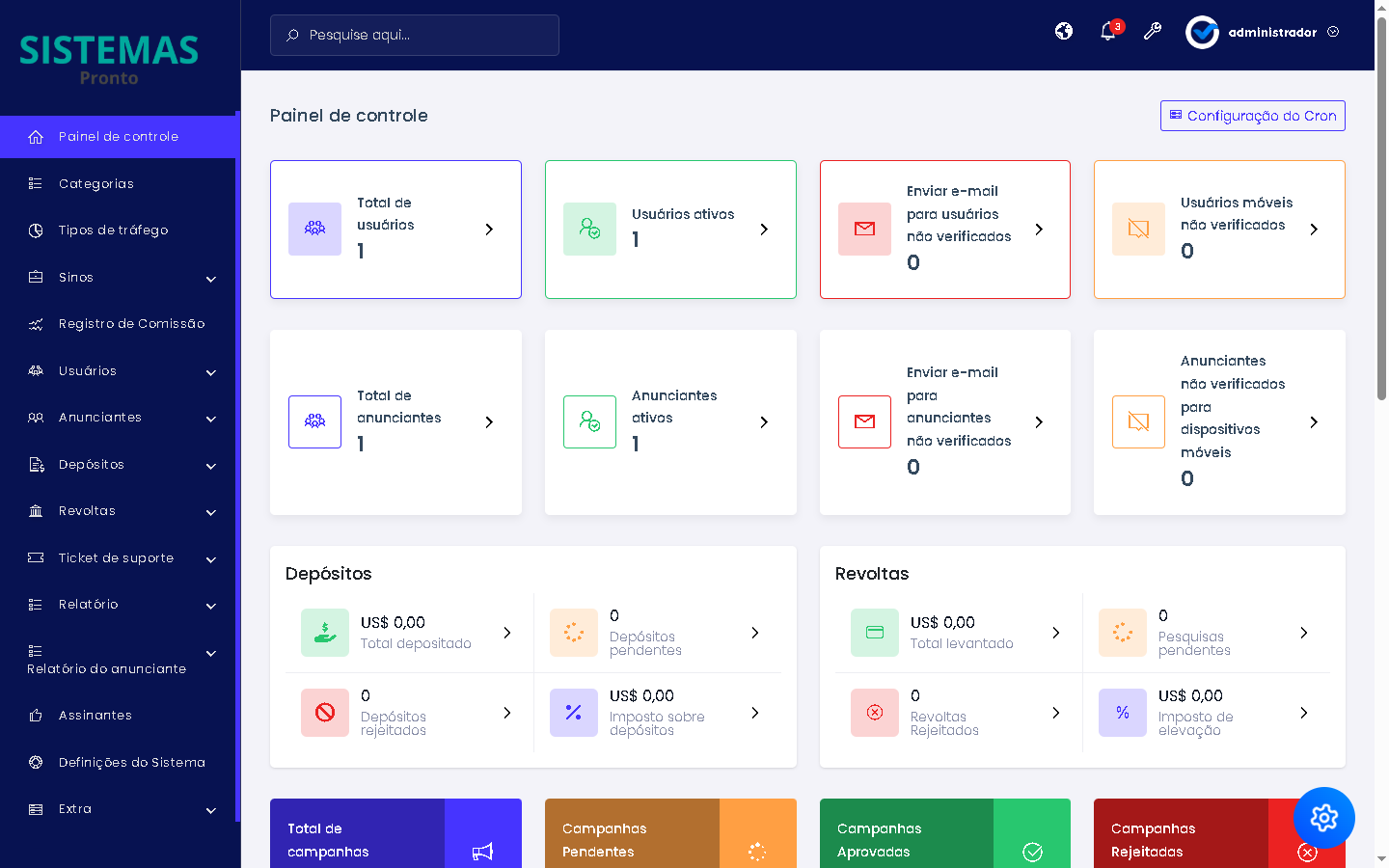Go to Definições do Sistema
This screenshot has width=1389, height=868.
tap(131, 763)
